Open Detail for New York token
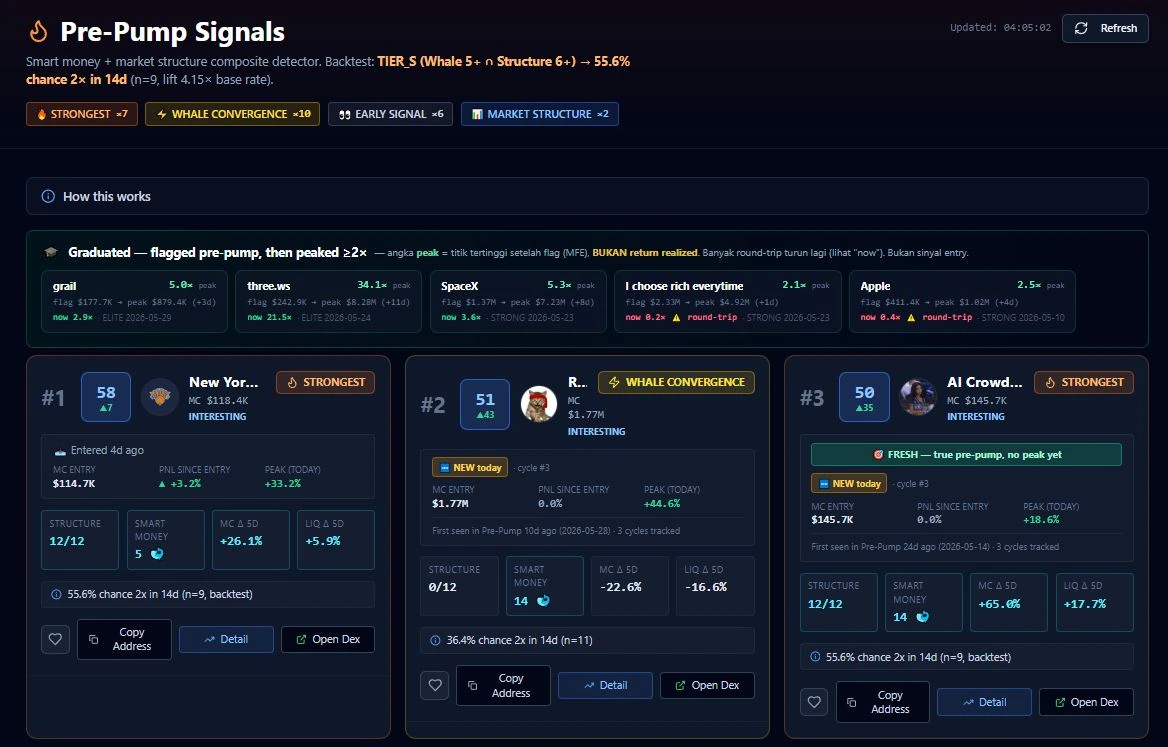Image resolution: width=1168 pixels, height=747 pixels. tap(226, 639)
